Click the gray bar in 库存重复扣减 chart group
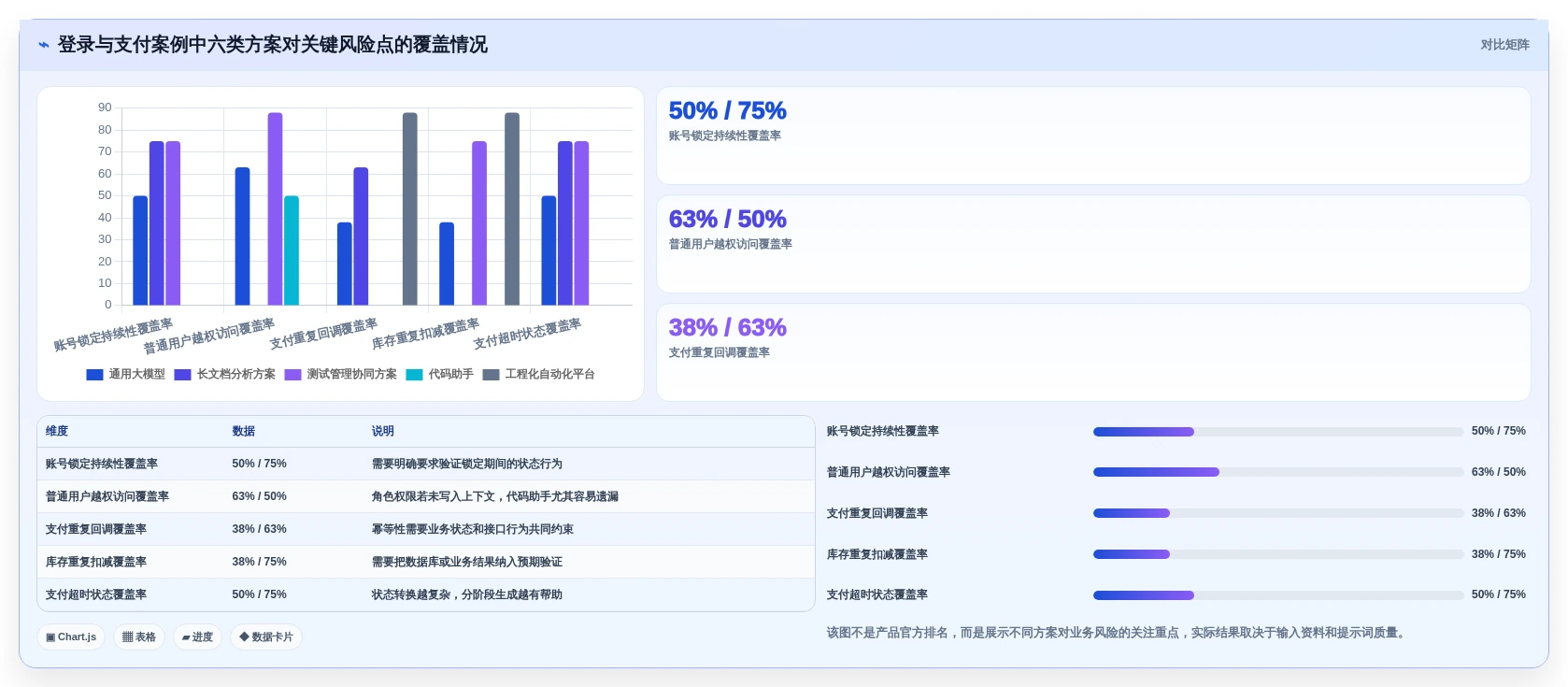The height and width of the screenshot is (687, 1568). 512,209
